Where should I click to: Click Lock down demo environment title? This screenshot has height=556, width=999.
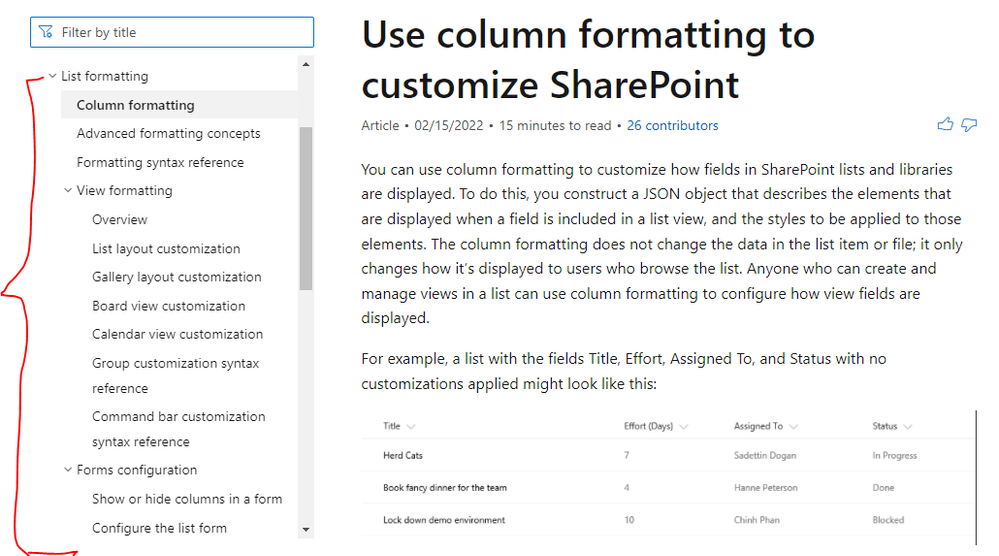pos(444,520)
